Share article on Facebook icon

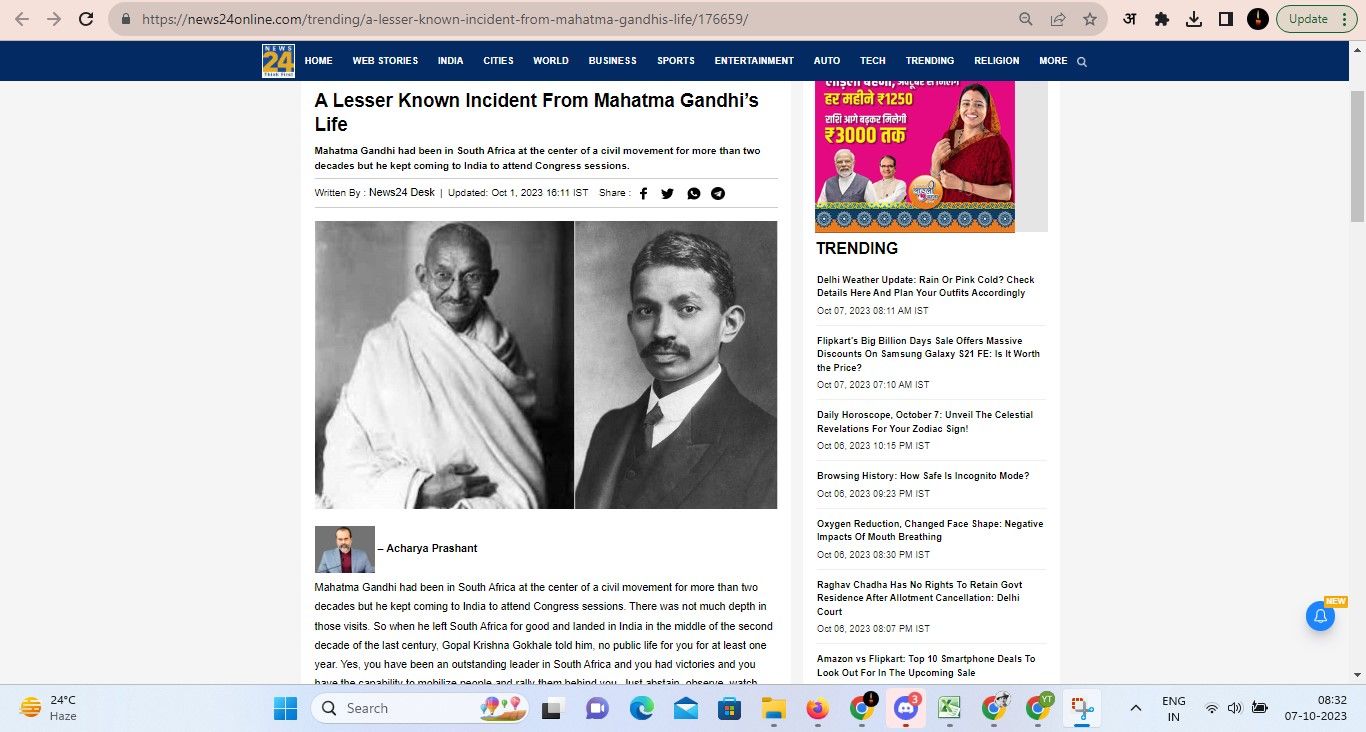(x=643, y=194)
